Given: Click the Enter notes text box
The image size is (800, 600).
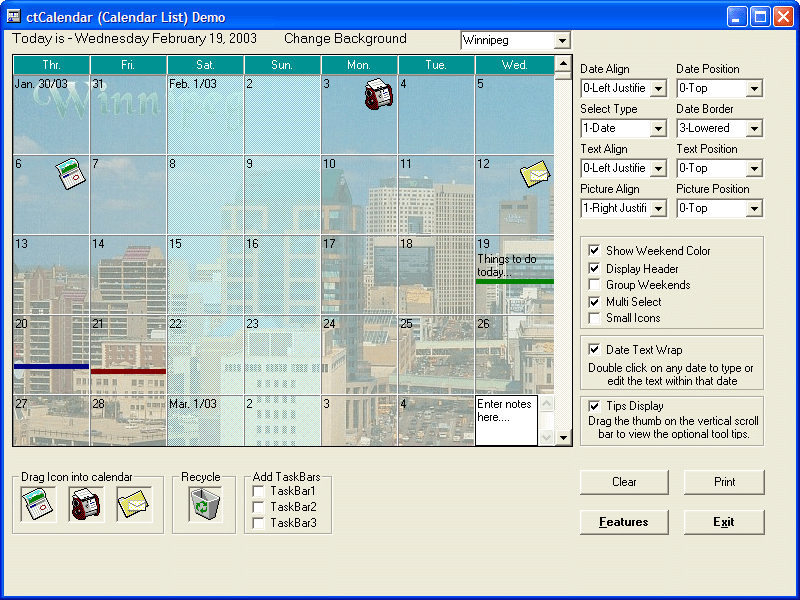Looking at the screenshot, I should click(x=506, y=420).
